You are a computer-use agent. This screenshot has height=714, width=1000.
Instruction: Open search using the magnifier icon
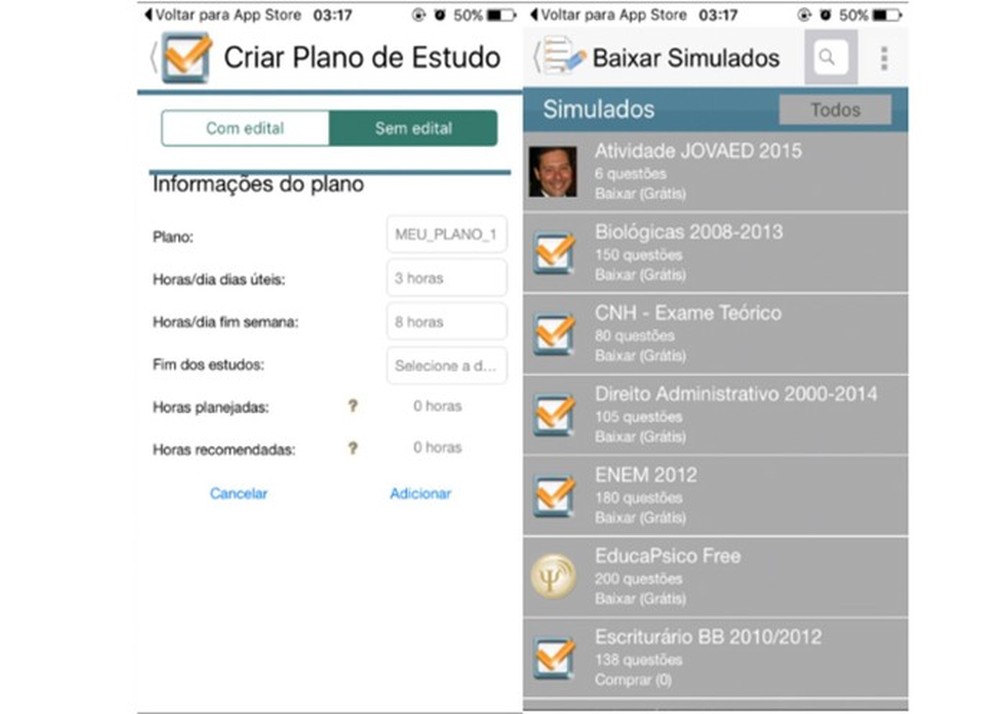[828, 57]
